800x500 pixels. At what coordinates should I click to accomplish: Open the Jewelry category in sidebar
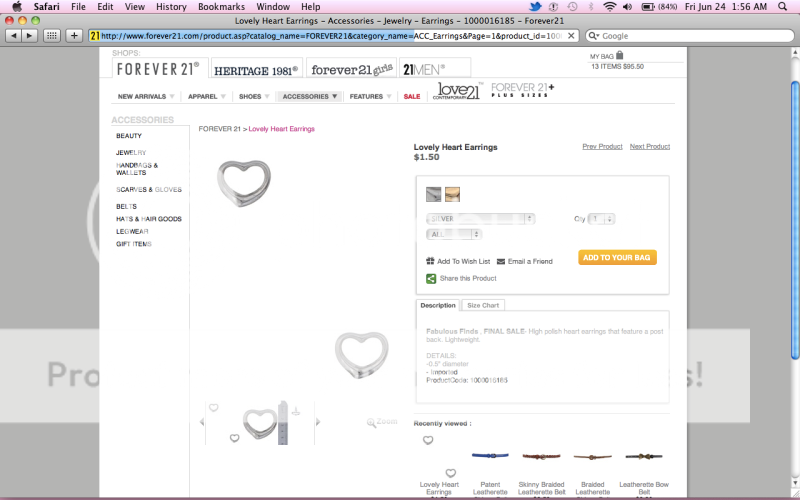click(x=131, y=153)
